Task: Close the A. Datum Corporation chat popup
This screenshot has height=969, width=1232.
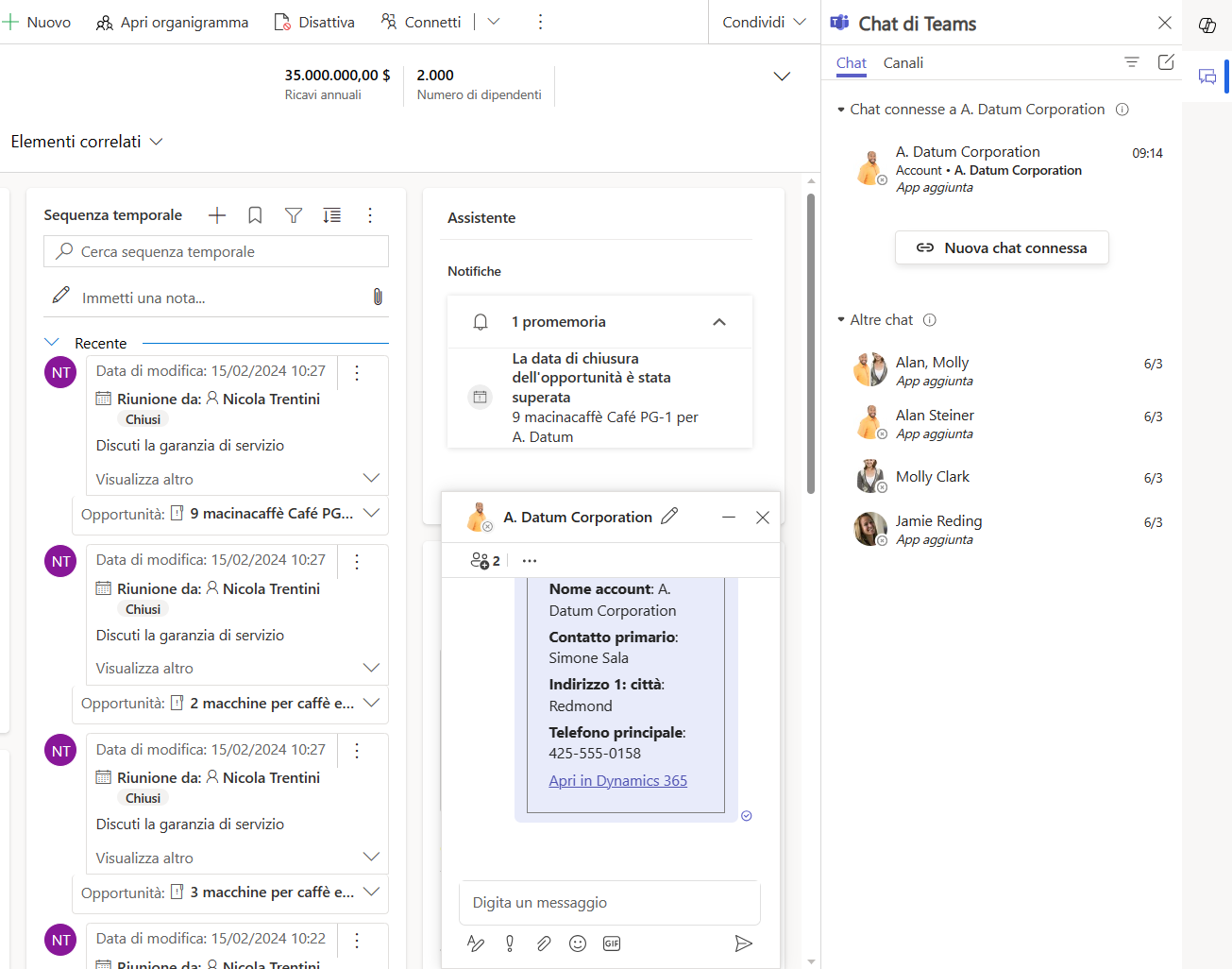Action: pyautogui.click(x=763, y=517)
